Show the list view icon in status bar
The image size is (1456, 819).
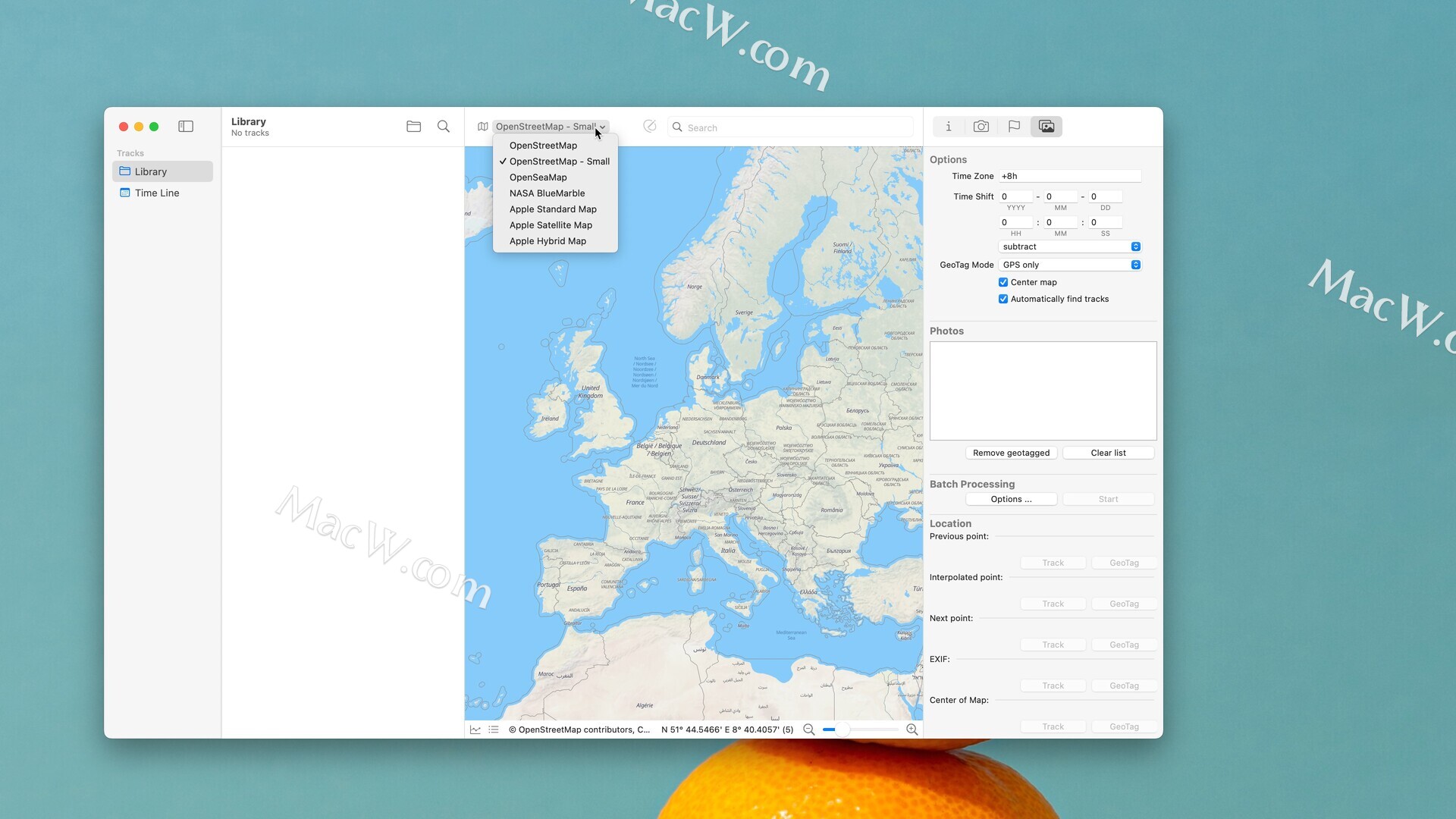pyautogui.click(x=494, y=730)
